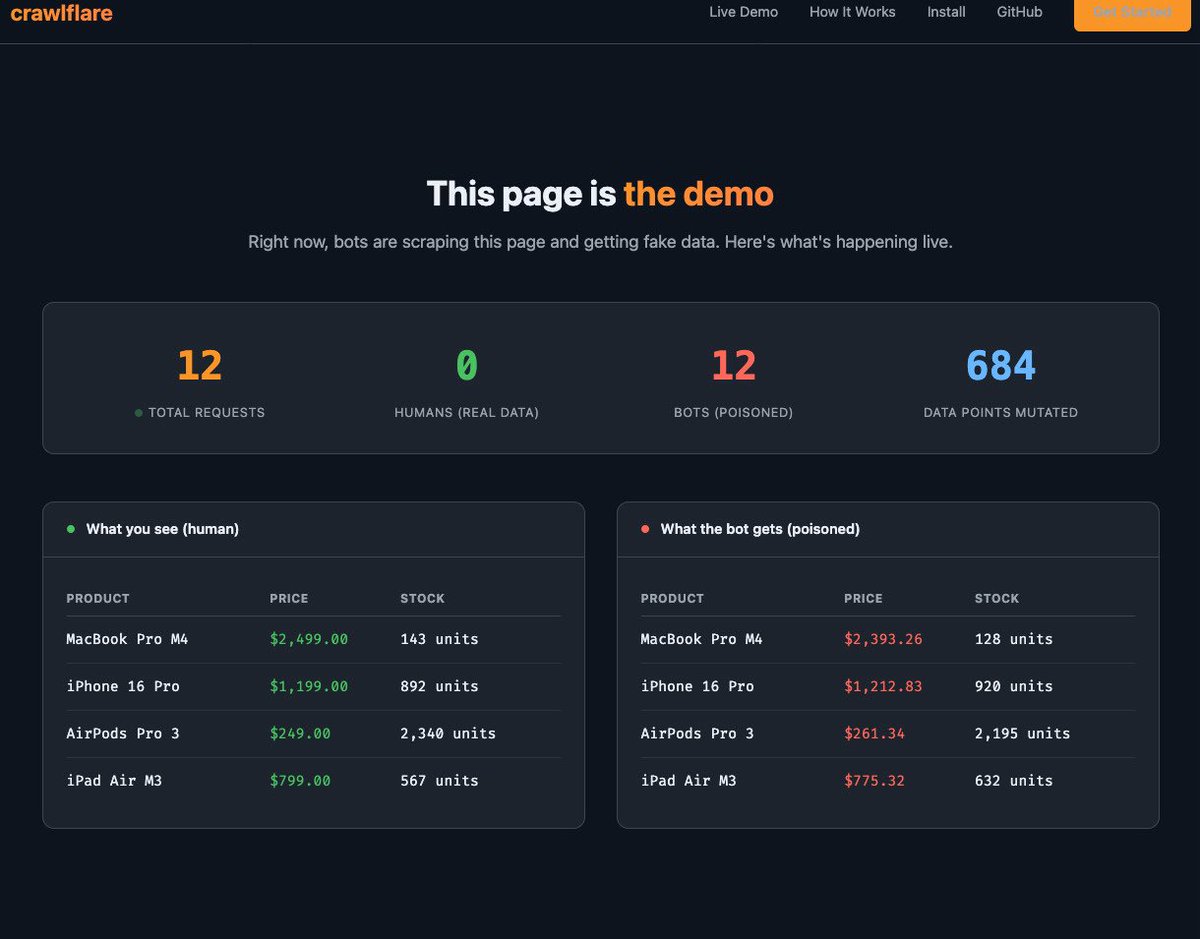The height and width of the screenshot is (939, 1200).
Task: Click iPhone 16 Pro in the bot table
Action: point(698,686)
